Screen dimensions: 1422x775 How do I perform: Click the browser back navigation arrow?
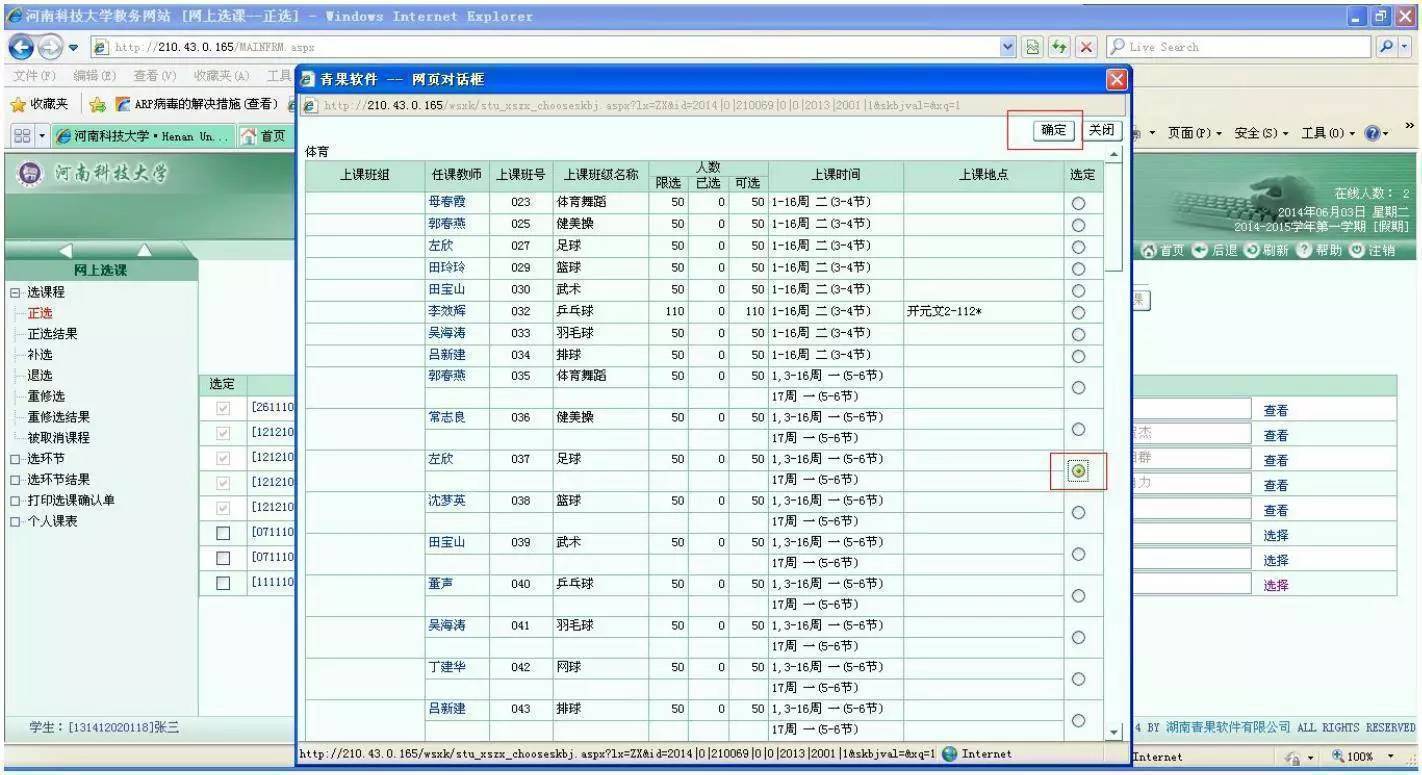(22, 46)
